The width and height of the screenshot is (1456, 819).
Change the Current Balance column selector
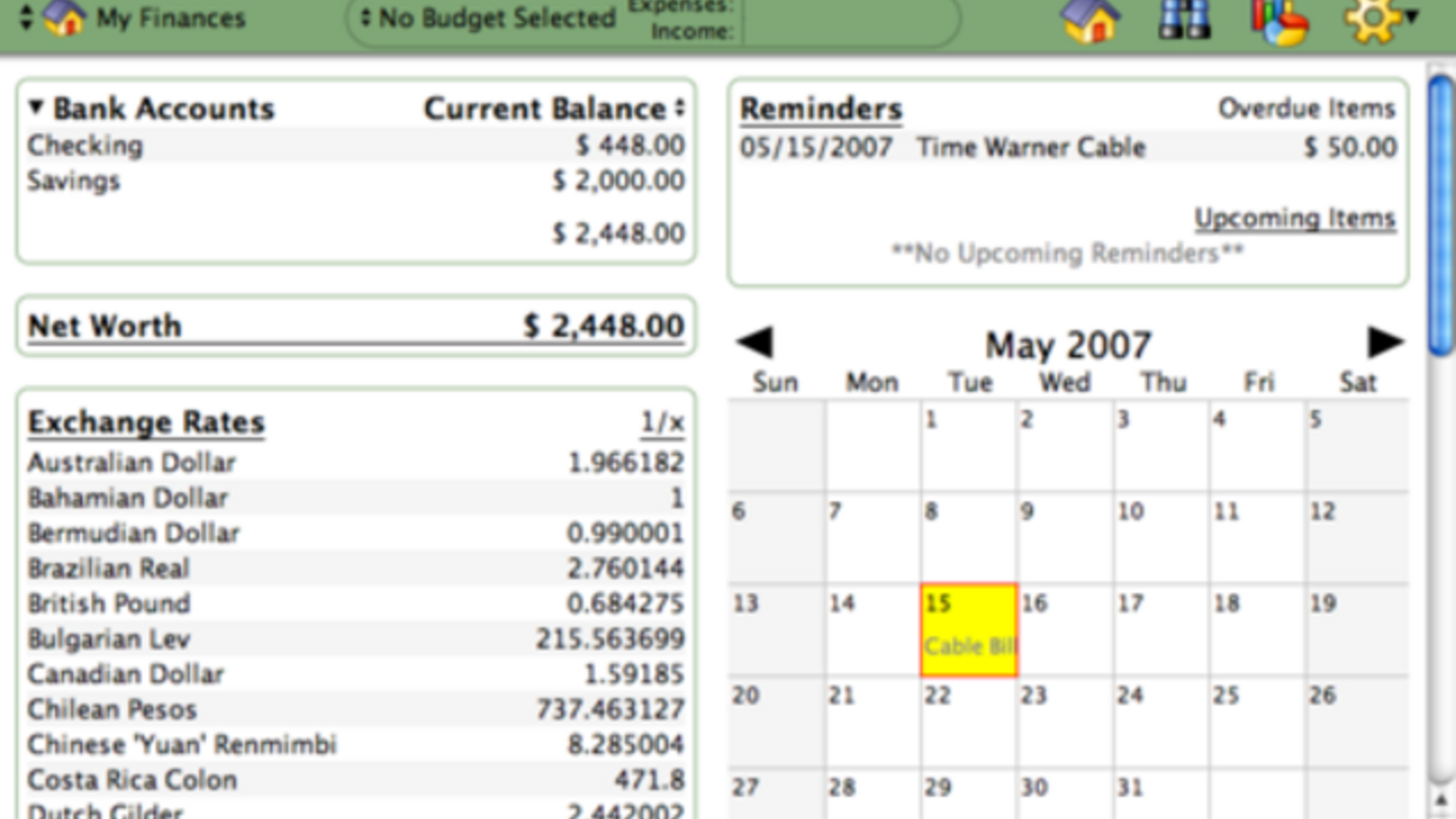pyautogui.click(x=680, y=108)
